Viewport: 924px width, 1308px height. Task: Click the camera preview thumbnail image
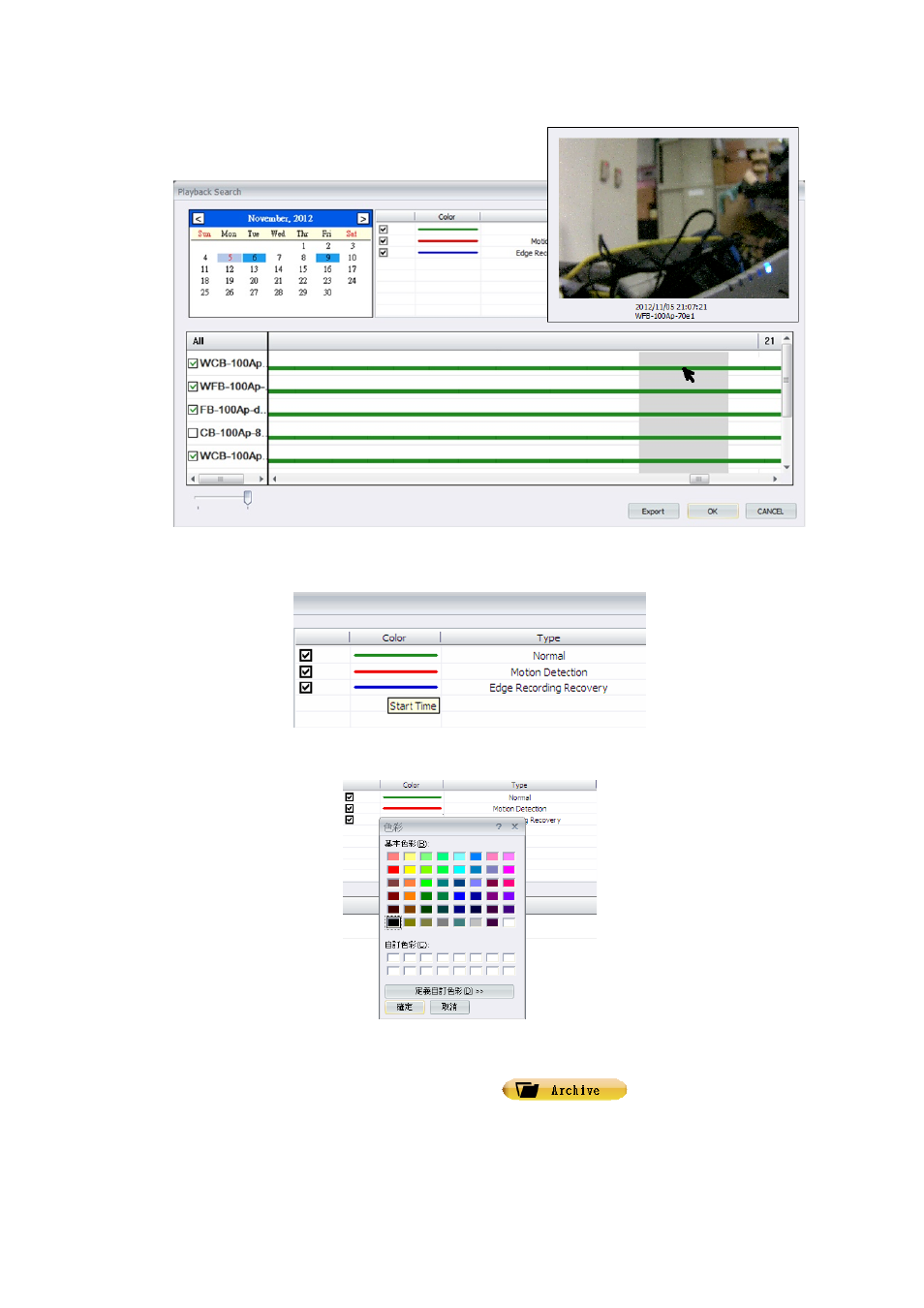pos(674,218)
